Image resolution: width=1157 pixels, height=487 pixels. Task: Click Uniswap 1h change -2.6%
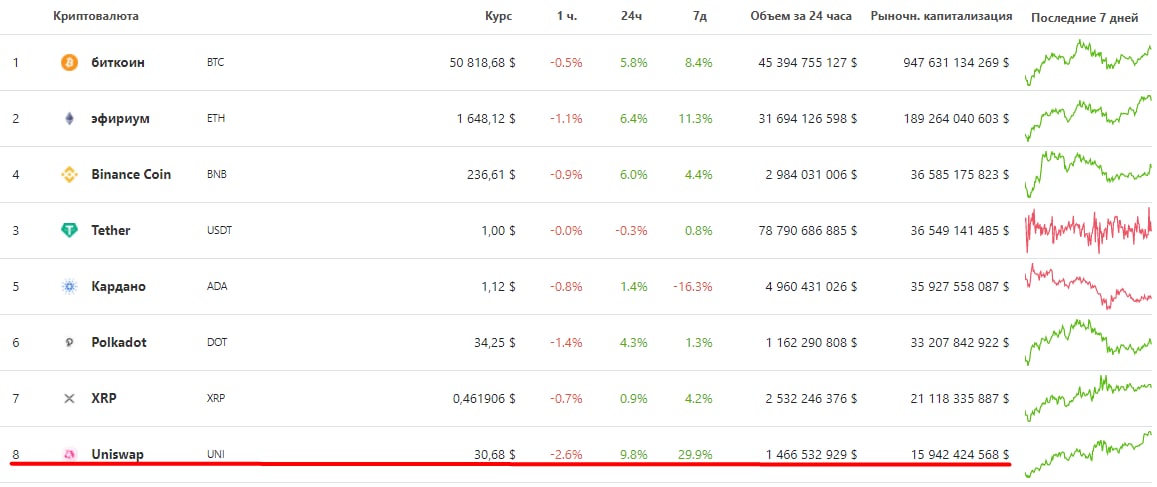(x=567, y=455)
